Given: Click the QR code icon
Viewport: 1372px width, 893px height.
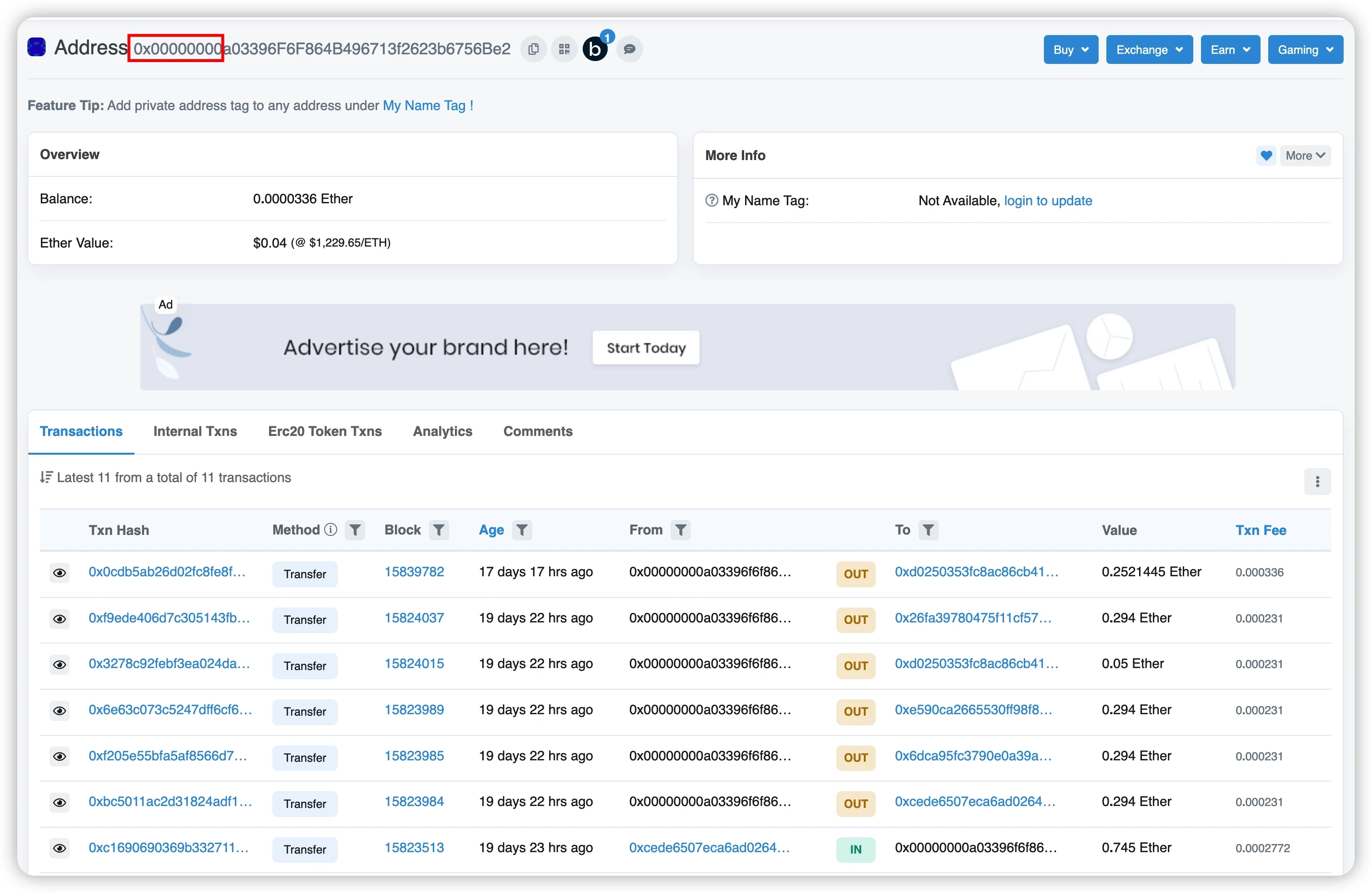Looking at the screenshot, I should (x=564, y=48).
